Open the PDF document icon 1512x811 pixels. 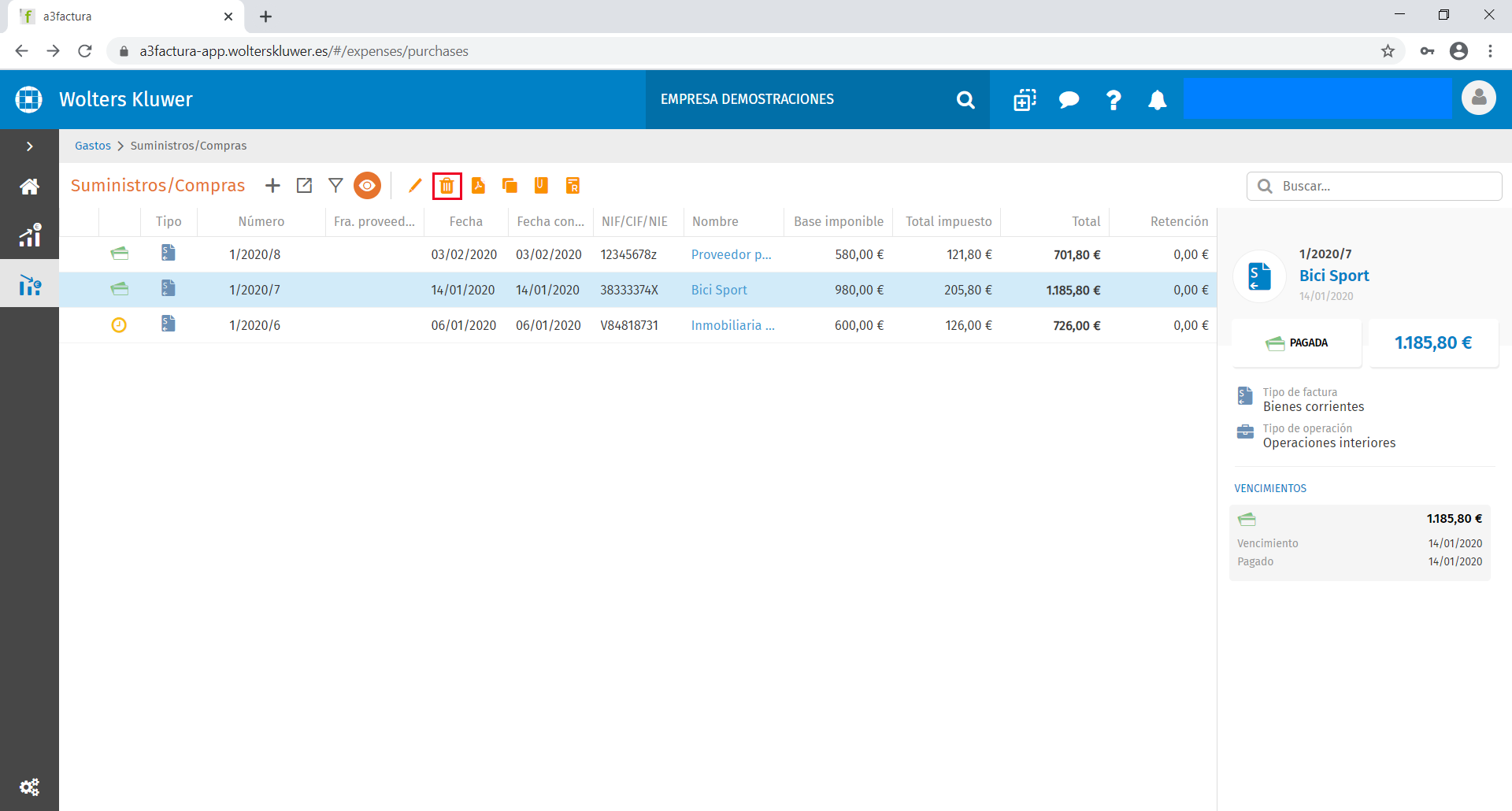click(478, 186)
